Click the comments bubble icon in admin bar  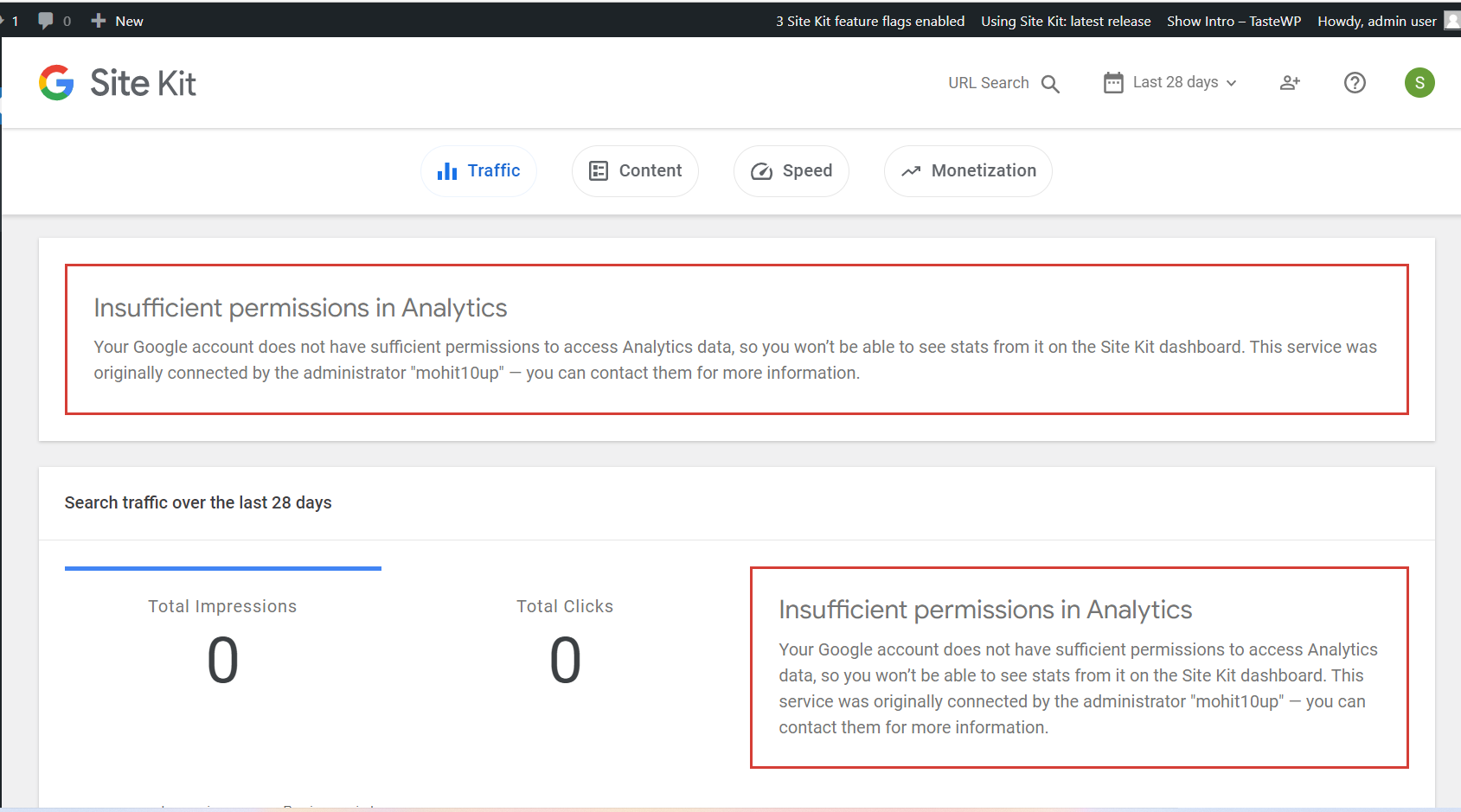pyautogui.click(x=46, y=21)
